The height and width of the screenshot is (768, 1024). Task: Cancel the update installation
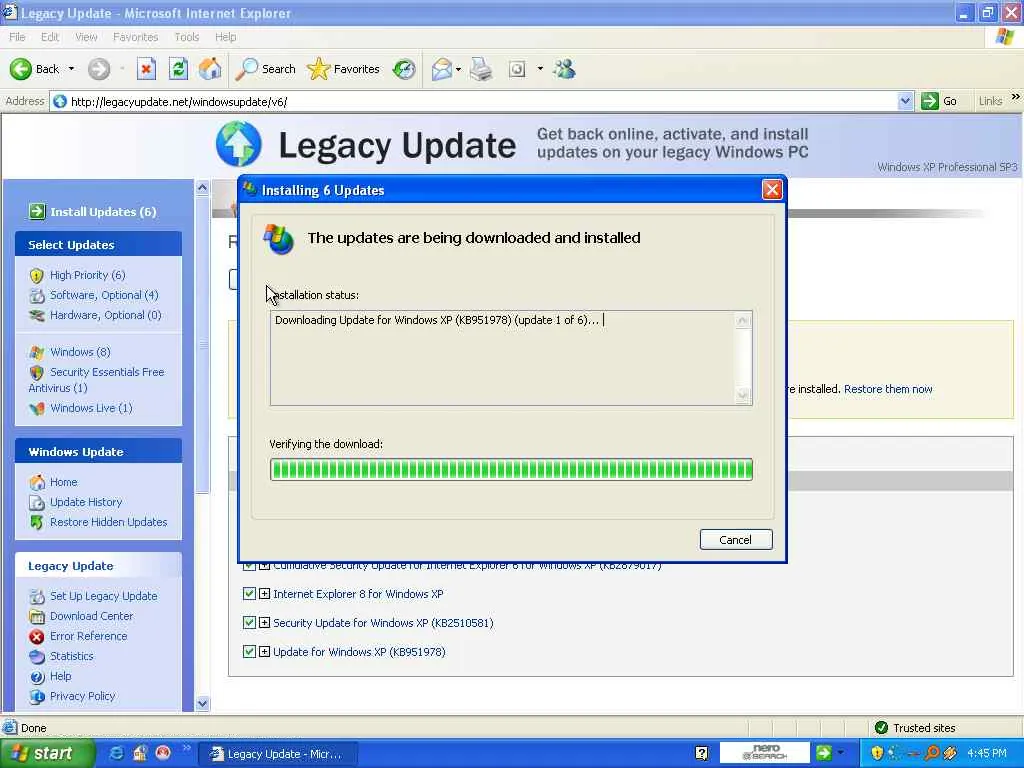736,539
